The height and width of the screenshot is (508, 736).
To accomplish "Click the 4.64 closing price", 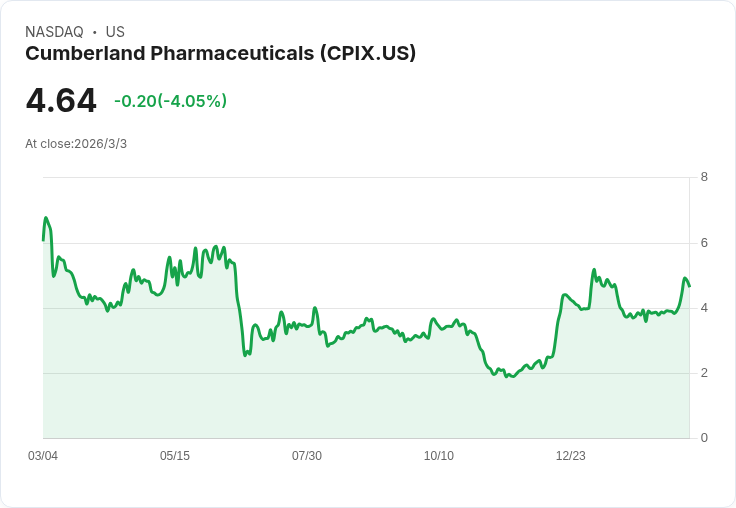I will point(61,100).
